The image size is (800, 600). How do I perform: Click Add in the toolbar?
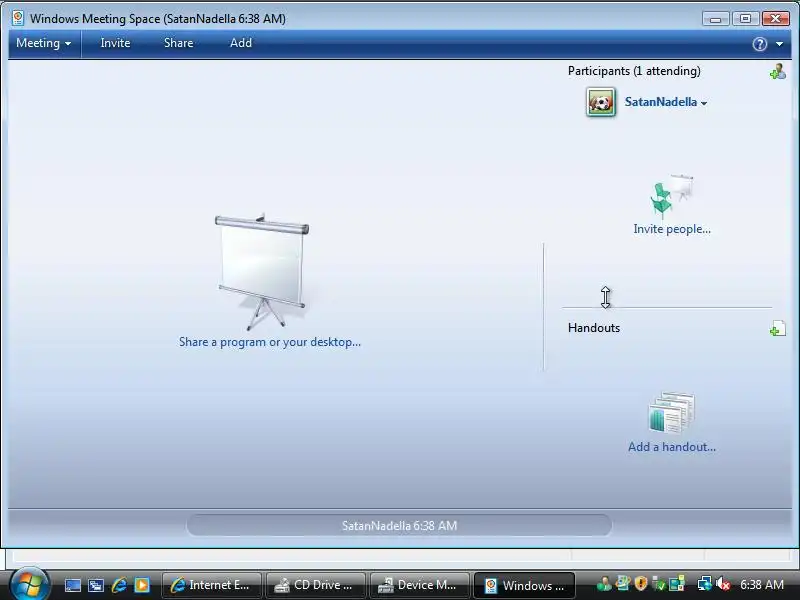coord(241,43)
